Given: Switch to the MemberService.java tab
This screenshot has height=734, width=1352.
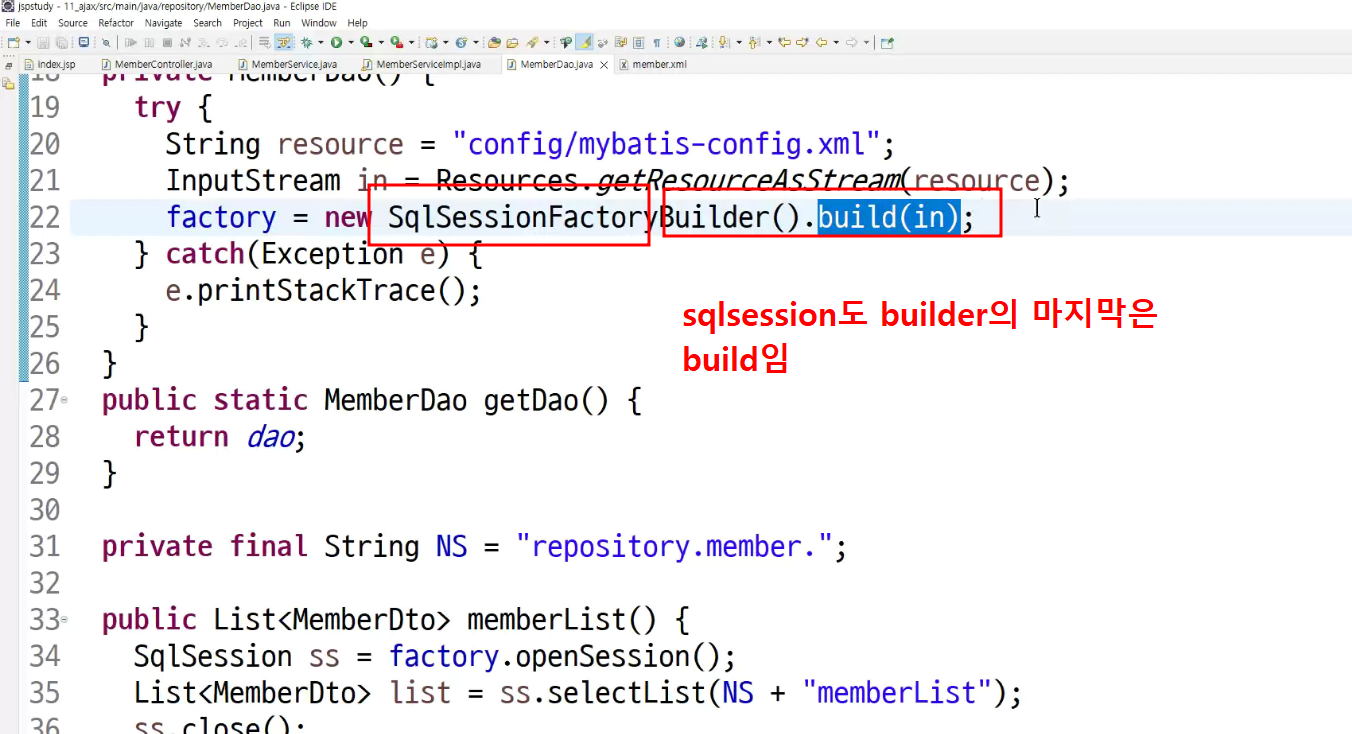Looking at the screenshot, I should tap(289, 64).
